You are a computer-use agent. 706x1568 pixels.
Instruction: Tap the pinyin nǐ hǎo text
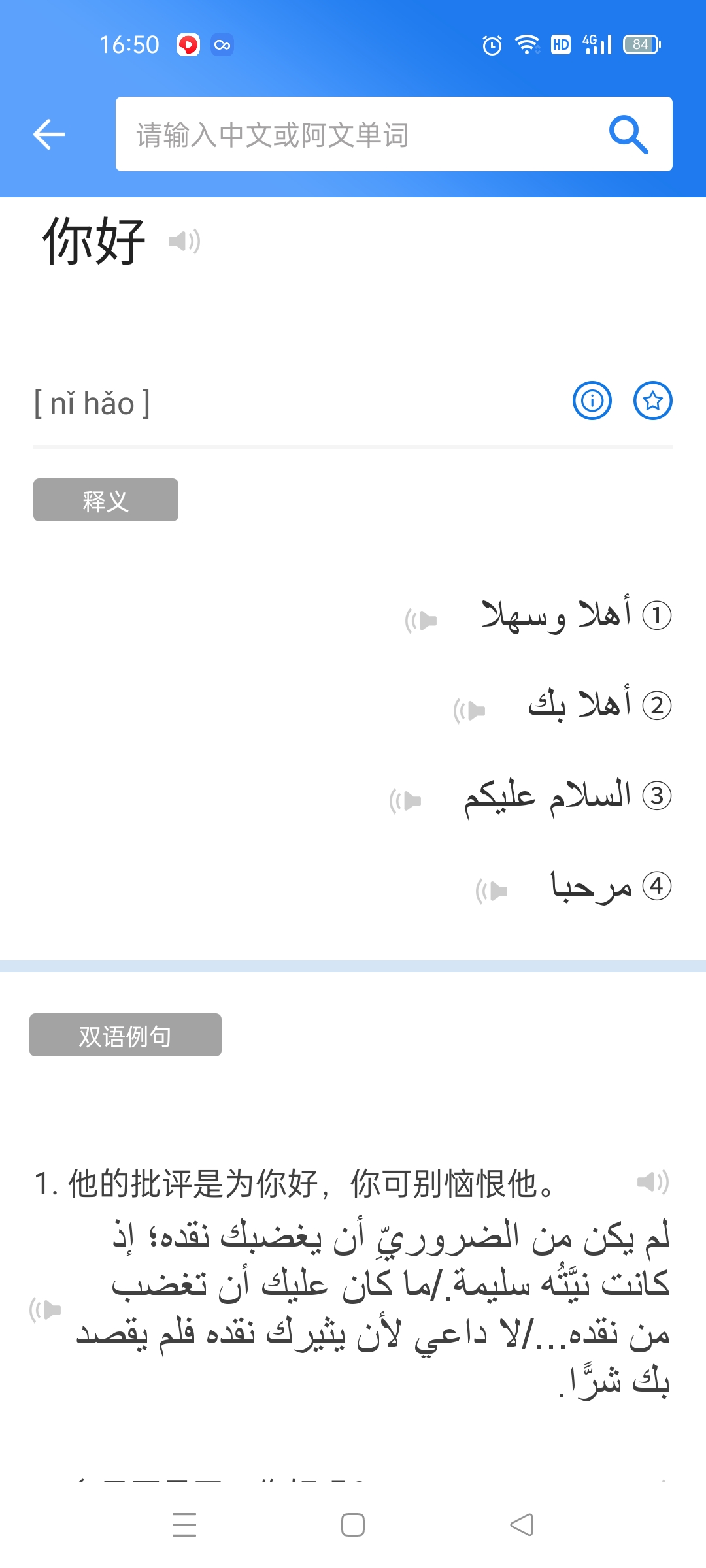pos(92,403)
